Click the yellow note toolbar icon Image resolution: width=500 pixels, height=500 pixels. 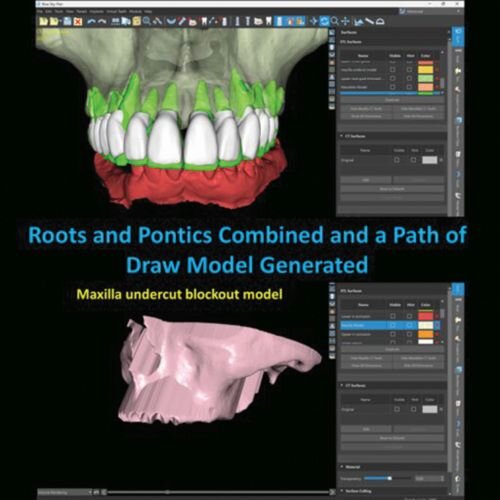click(x=136, y=22)
